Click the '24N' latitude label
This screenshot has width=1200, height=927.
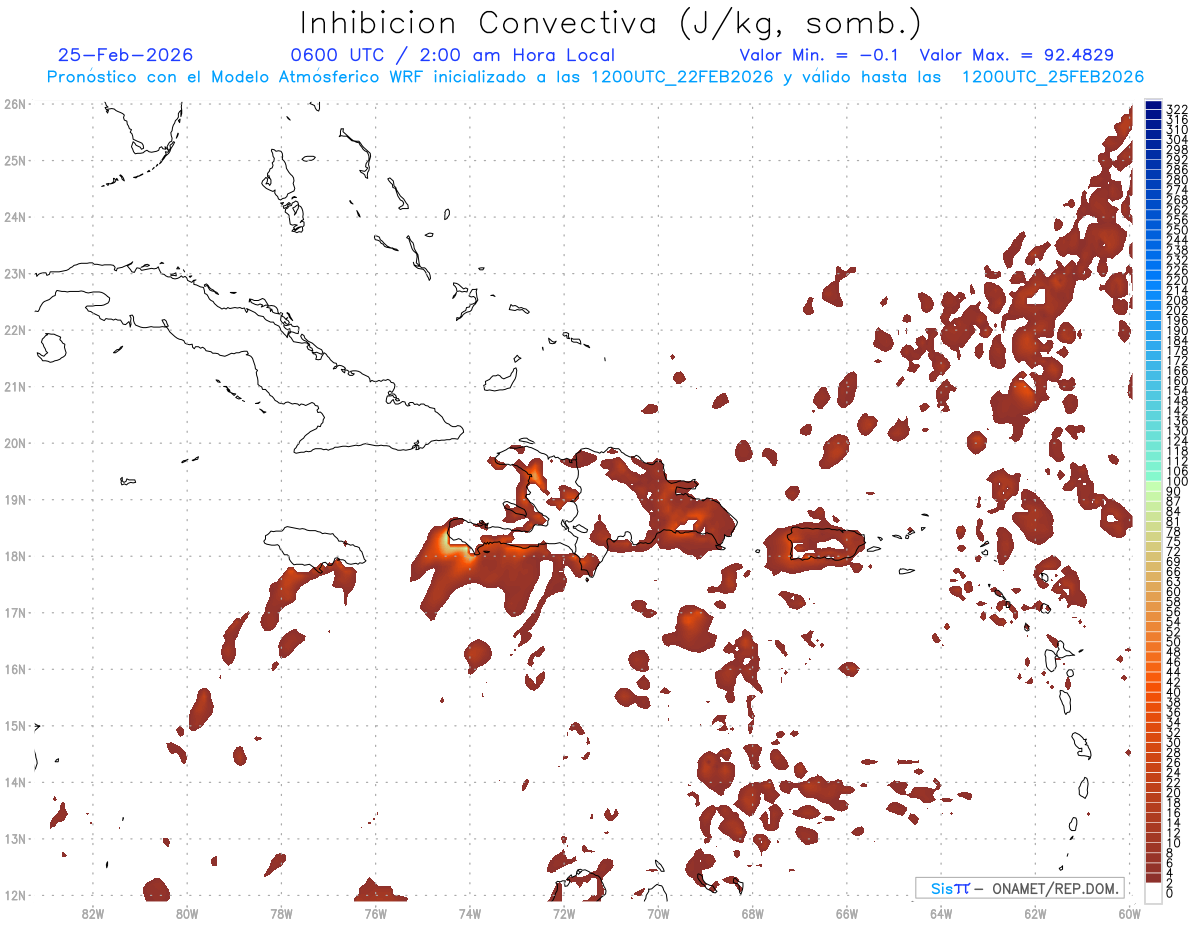(15, 217)
